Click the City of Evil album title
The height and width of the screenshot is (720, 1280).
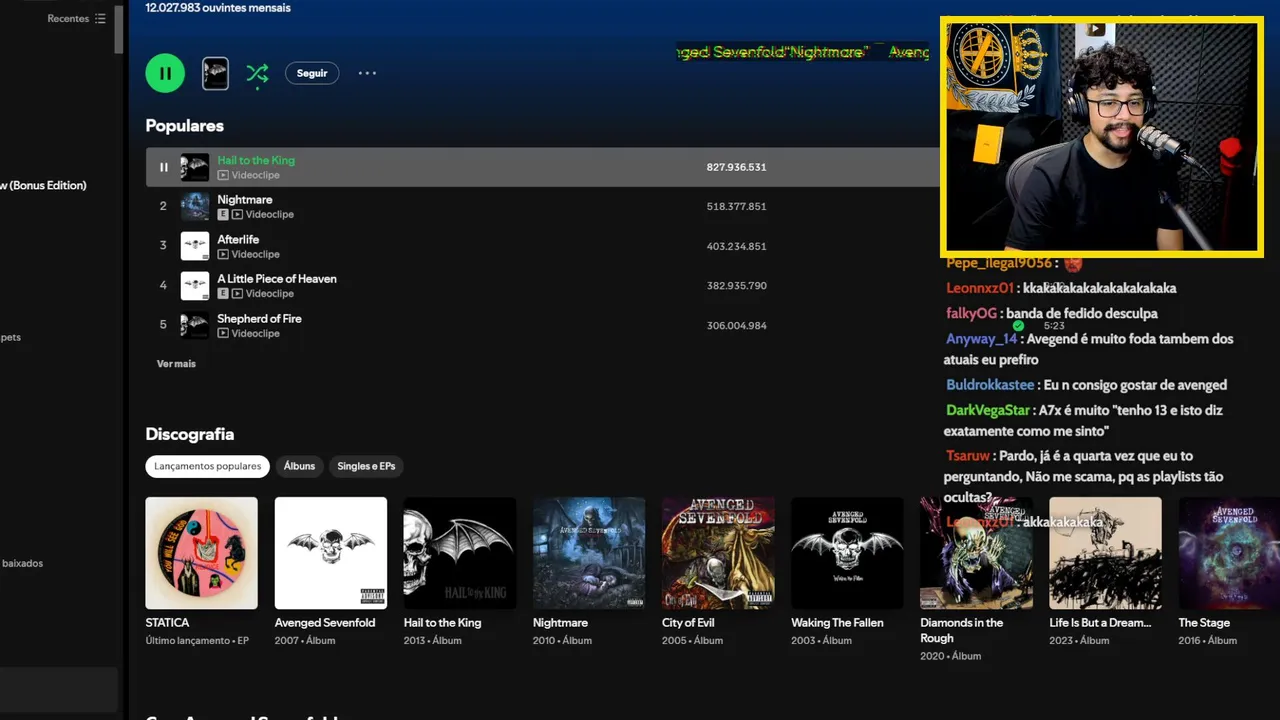point(688,623)
